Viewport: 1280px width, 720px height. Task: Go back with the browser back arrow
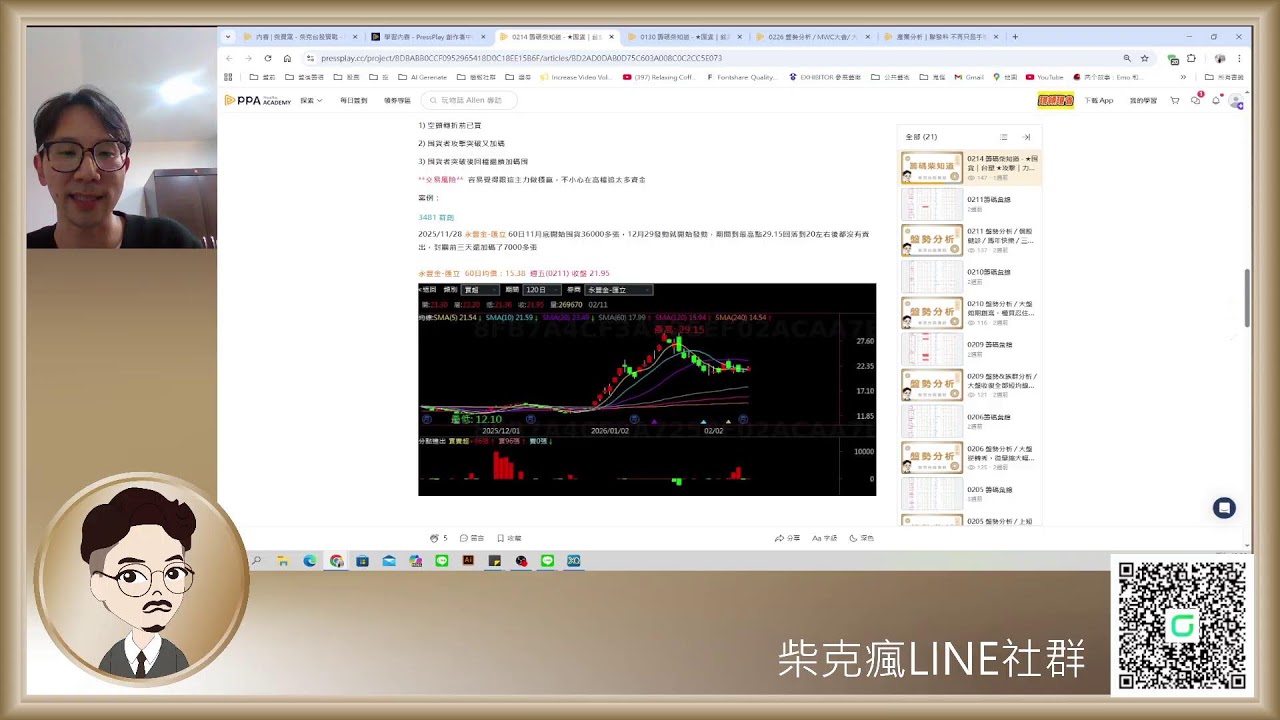[x=229, y=58]
